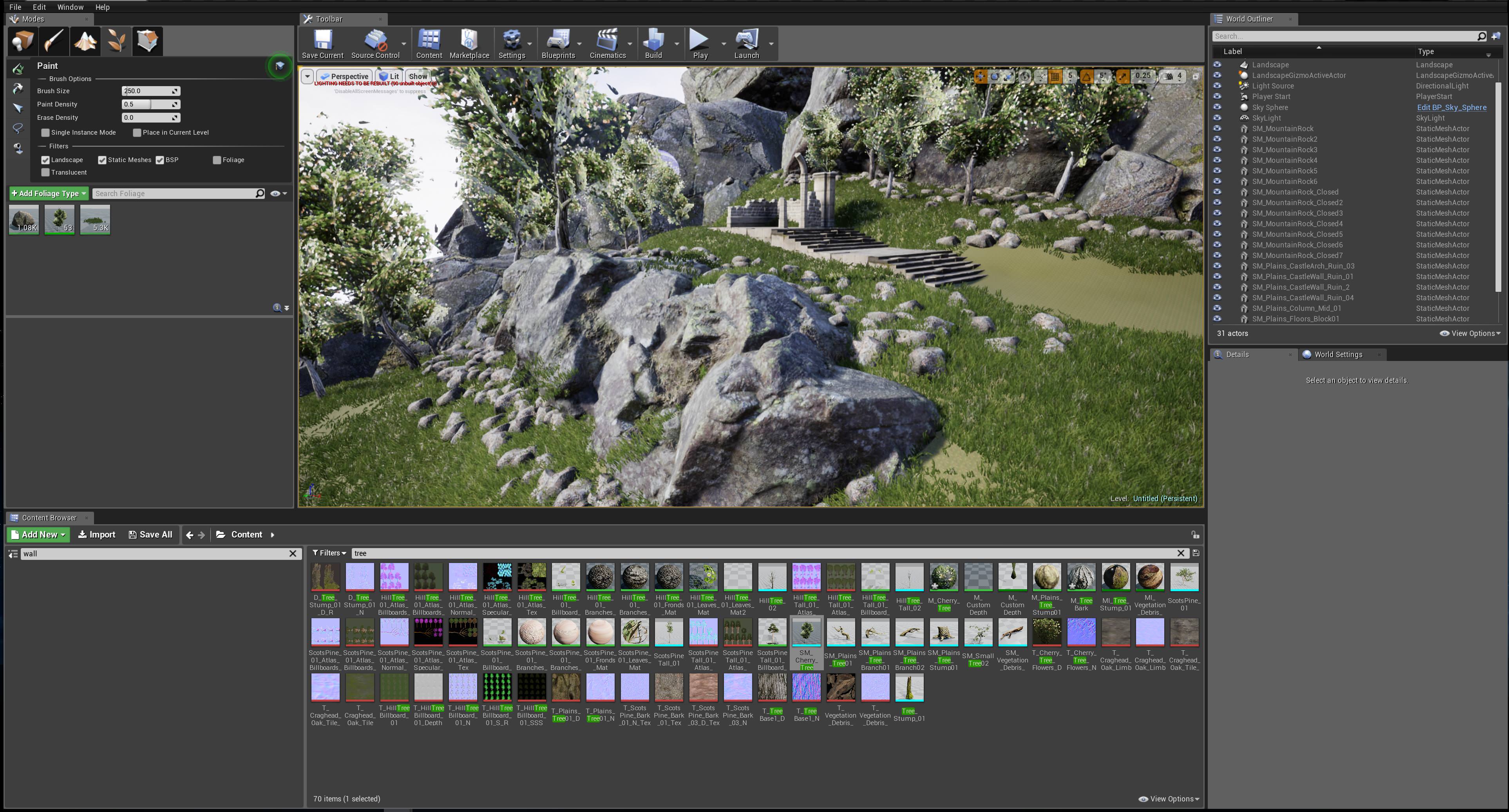Click Import button in Content Browser
Viewport: 1509px width, 812px height.
click(x=97, y=535)
